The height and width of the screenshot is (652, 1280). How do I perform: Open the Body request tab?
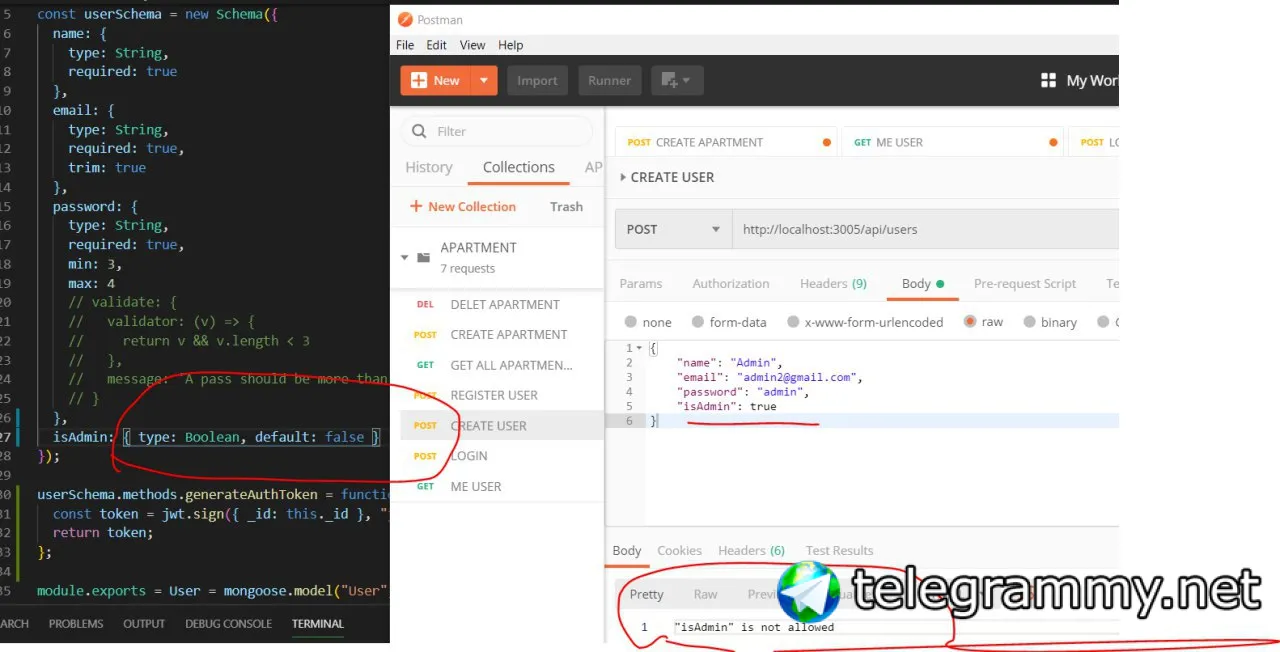pyautogui.click(x=922, y=284)
